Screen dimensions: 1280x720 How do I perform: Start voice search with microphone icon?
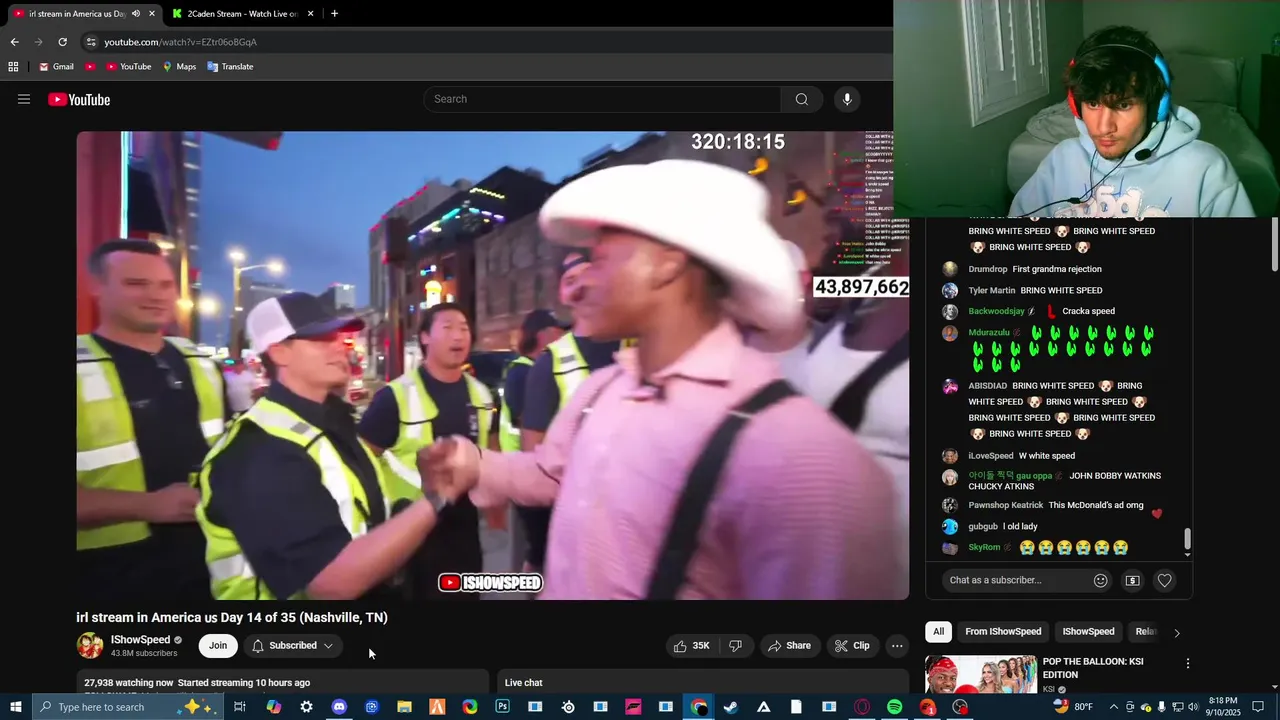tap(847, 99)
